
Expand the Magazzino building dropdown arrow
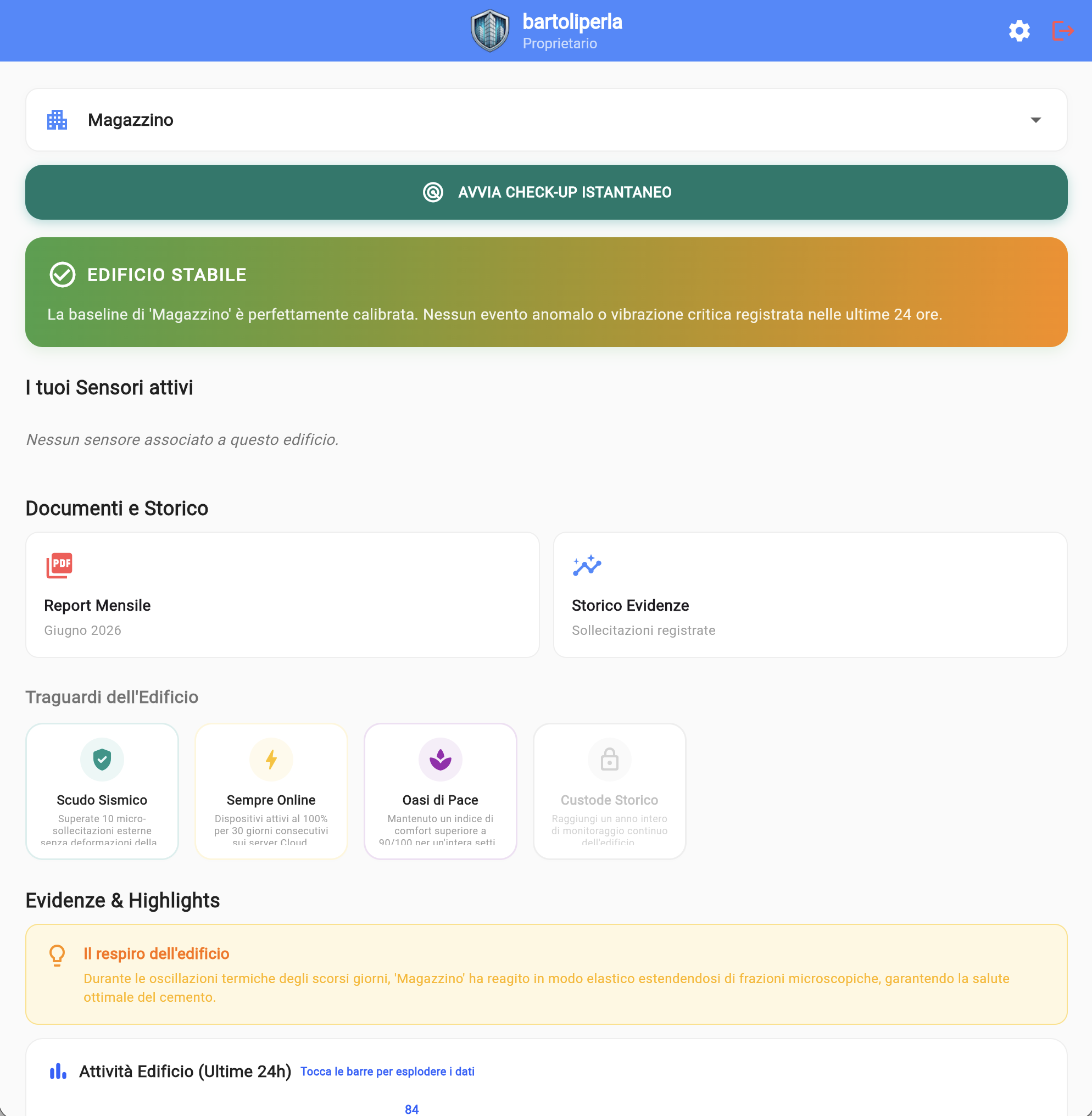[1036, 120]
